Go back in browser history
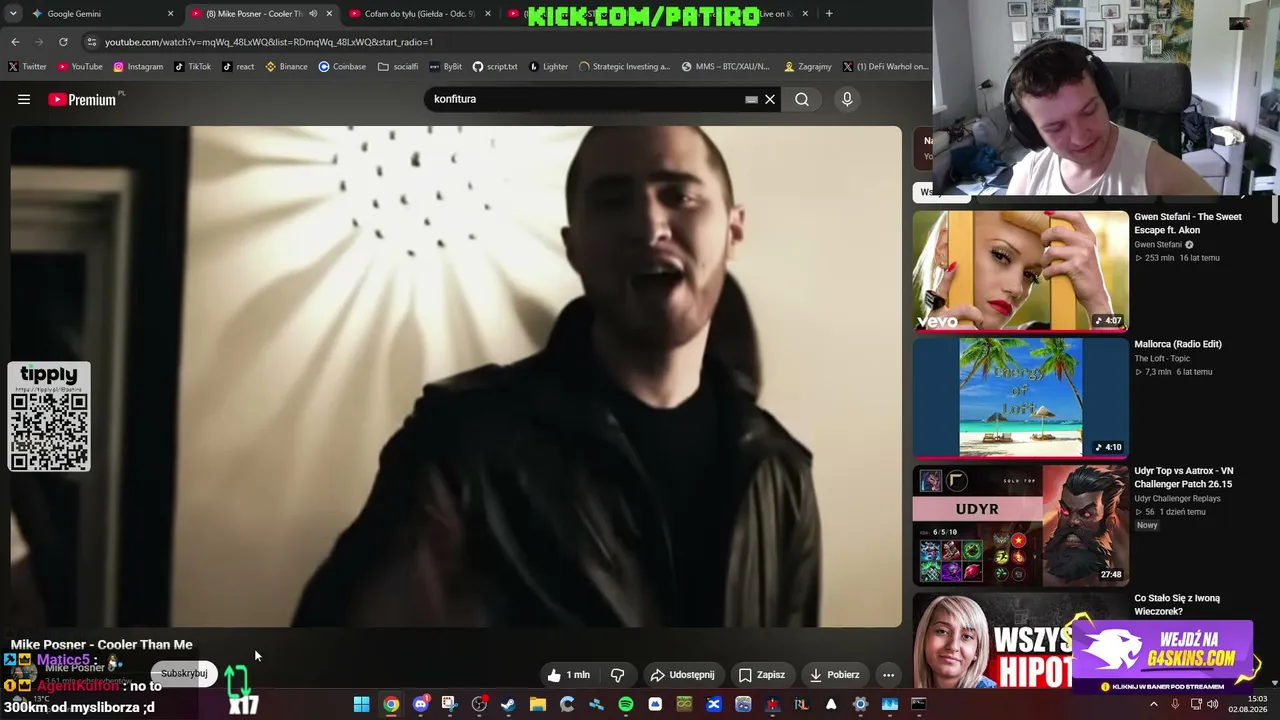Viewport: 1280px width, 720px height. [x=15, y=42]
